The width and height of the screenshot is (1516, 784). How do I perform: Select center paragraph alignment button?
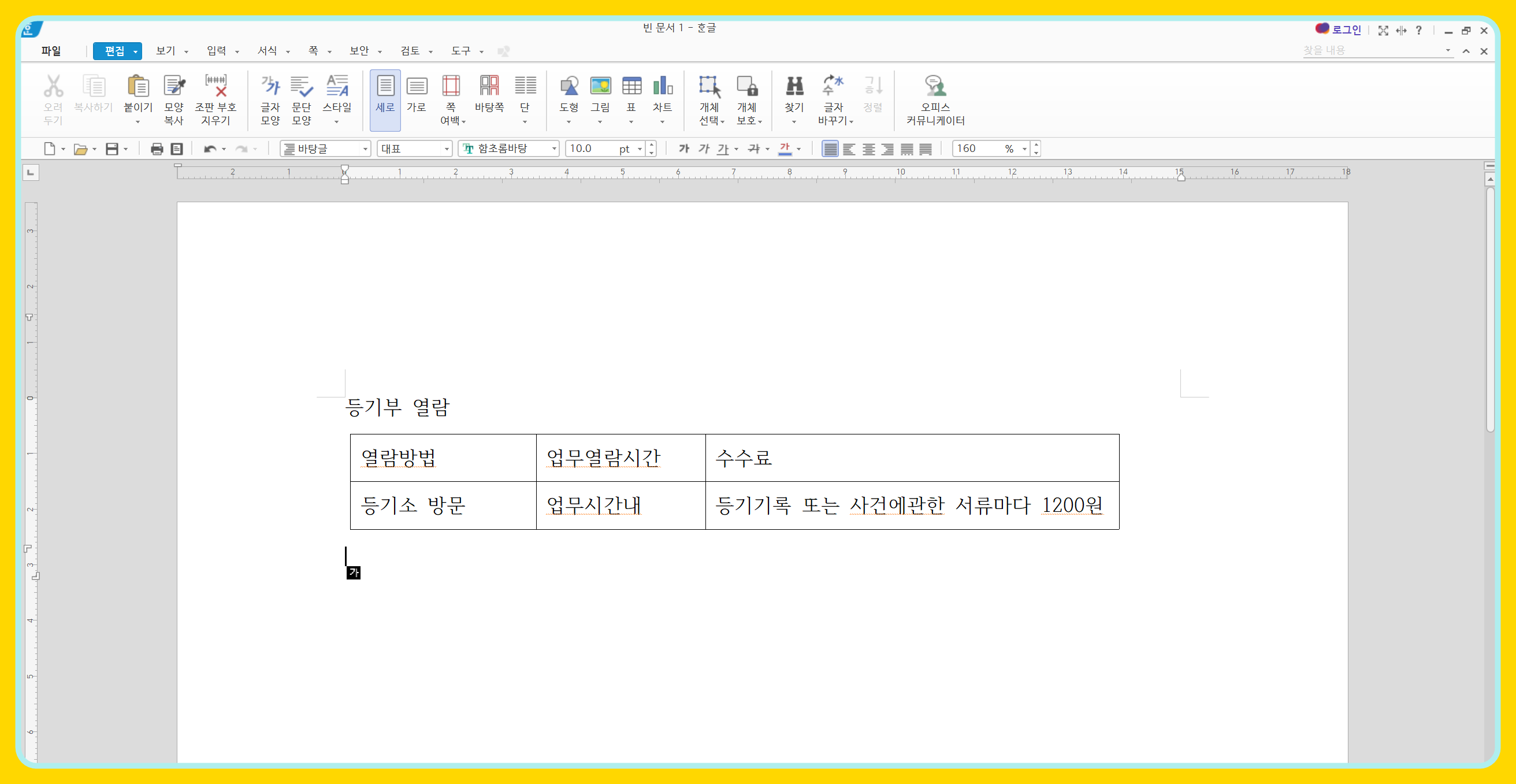coord(868,149)
